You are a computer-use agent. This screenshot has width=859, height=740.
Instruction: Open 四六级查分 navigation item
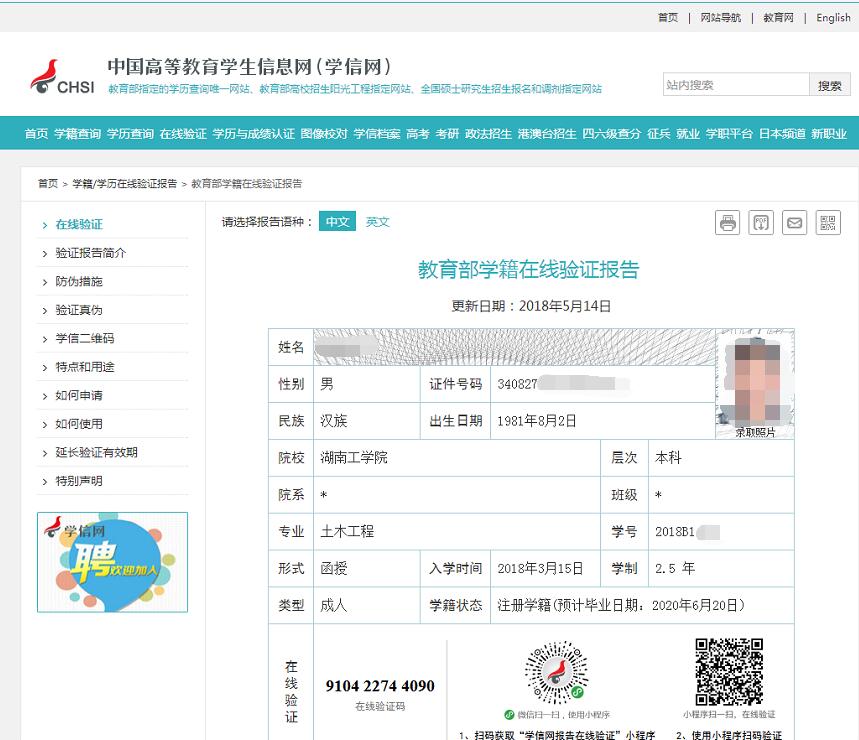pos(611,134)
